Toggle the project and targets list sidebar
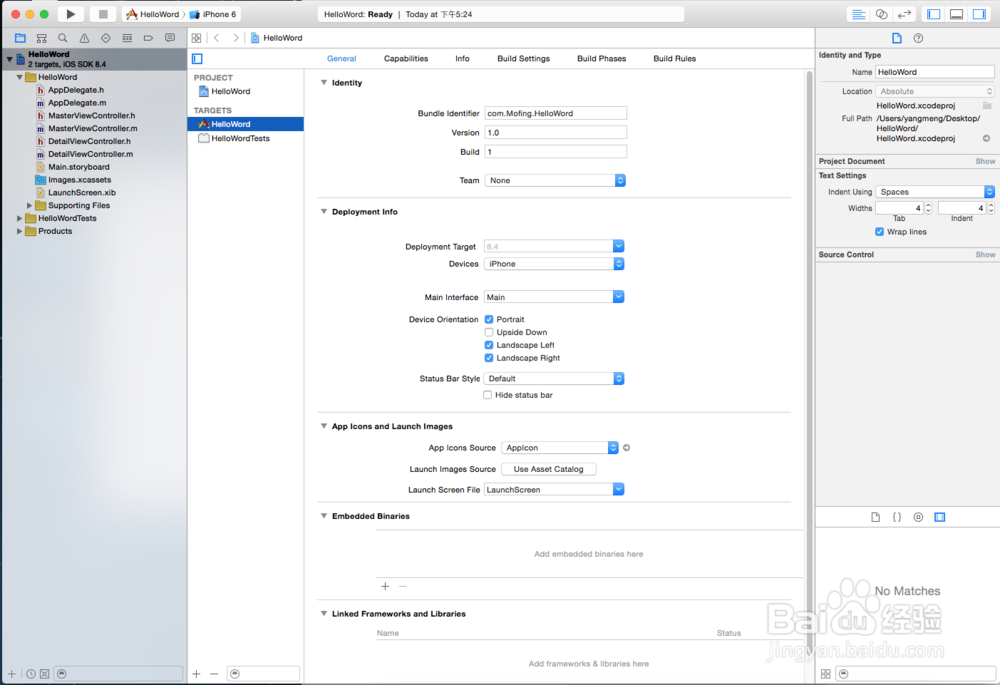 [x=197, y=59]
